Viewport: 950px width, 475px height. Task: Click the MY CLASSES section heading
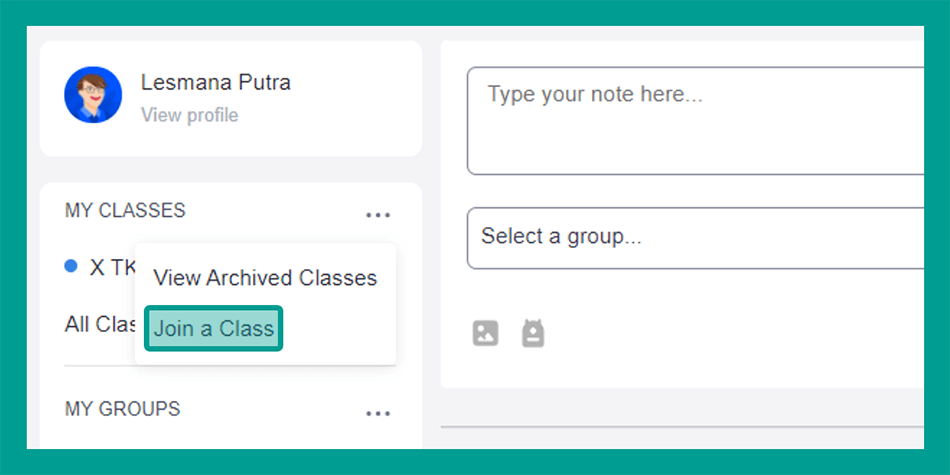point(125,210)
